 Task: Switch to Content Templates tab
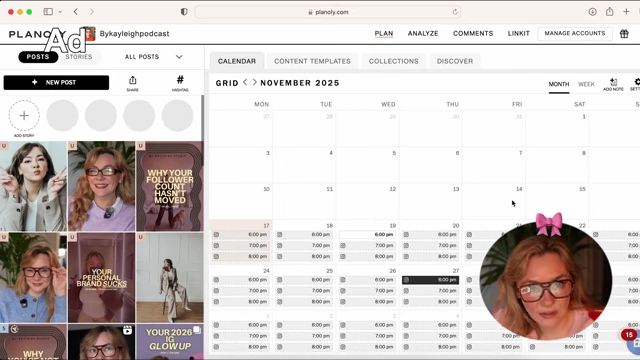312,61
